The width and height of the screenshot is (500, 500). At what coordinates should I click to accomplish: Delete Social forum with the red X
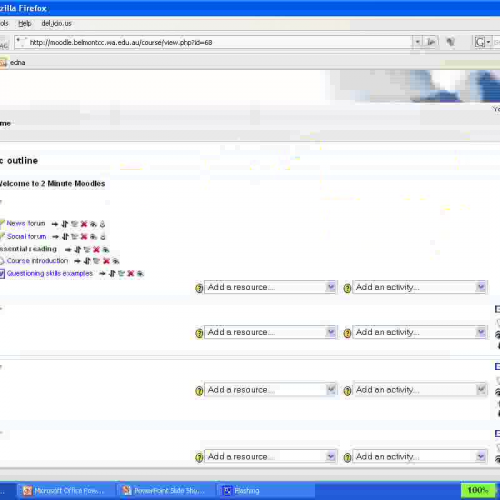[84, 237]
